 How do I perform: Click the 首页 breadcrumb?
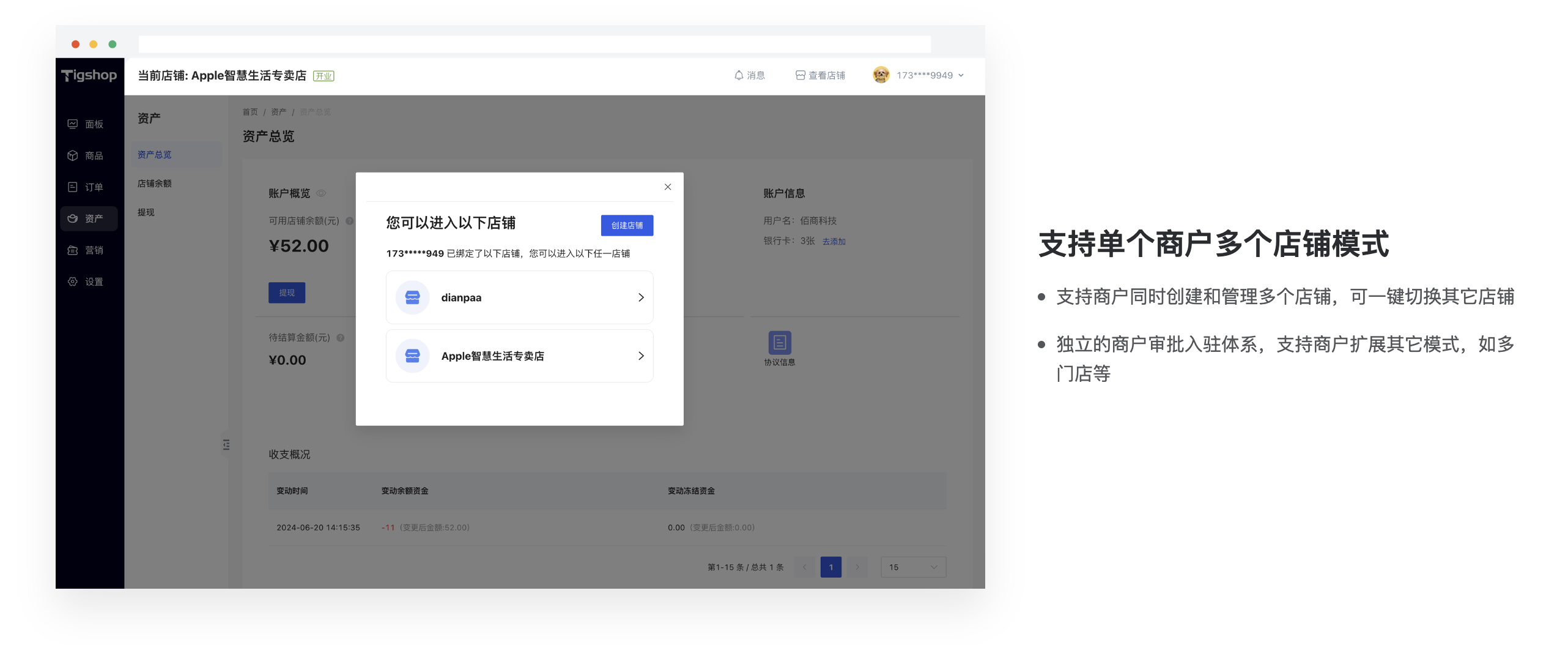(250, 112)
